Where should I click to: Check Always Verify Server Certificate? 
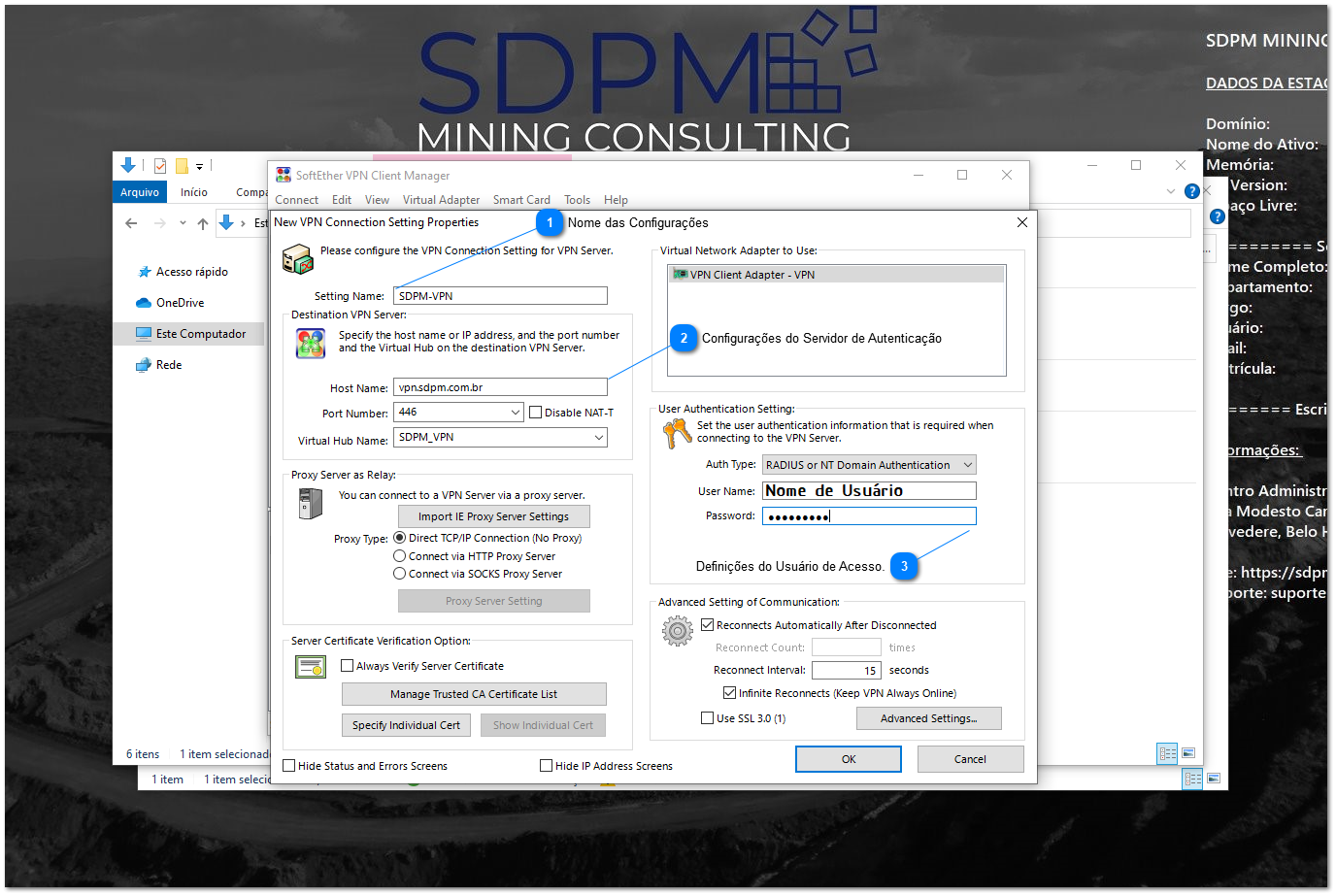coord(347,666)
